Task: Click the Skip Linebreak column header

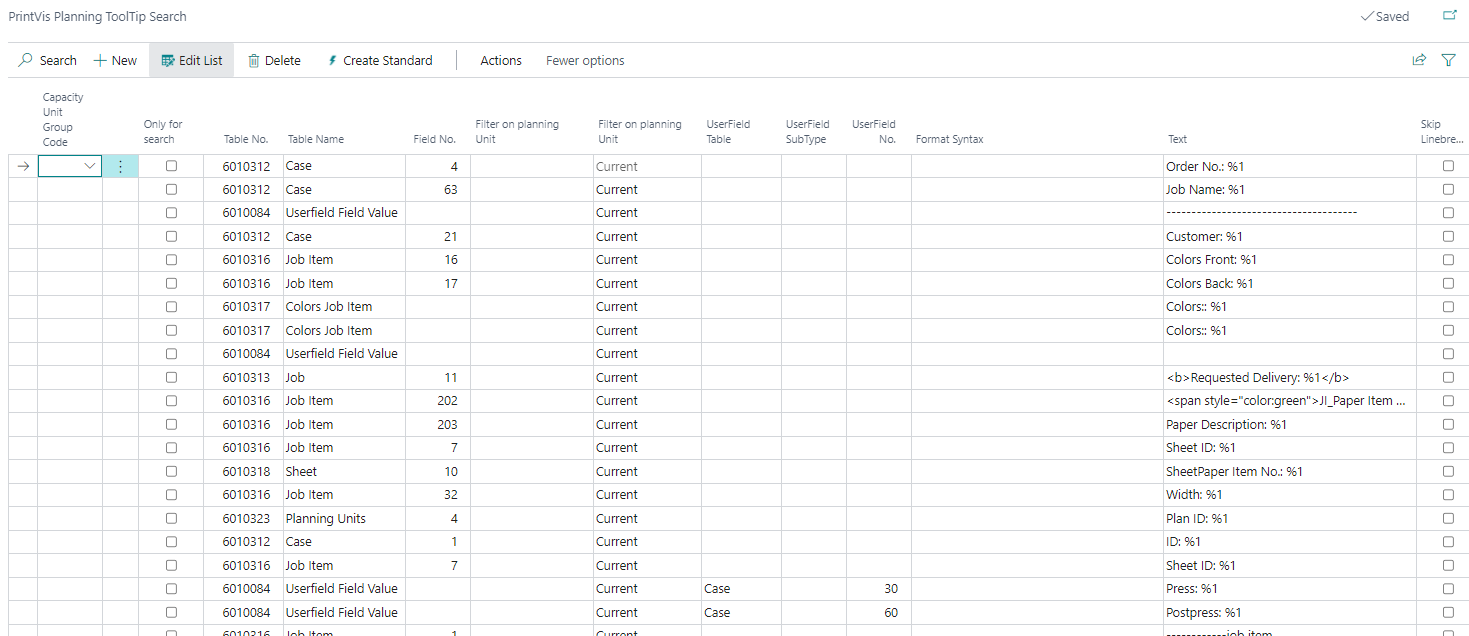Action: point(1442,132)
